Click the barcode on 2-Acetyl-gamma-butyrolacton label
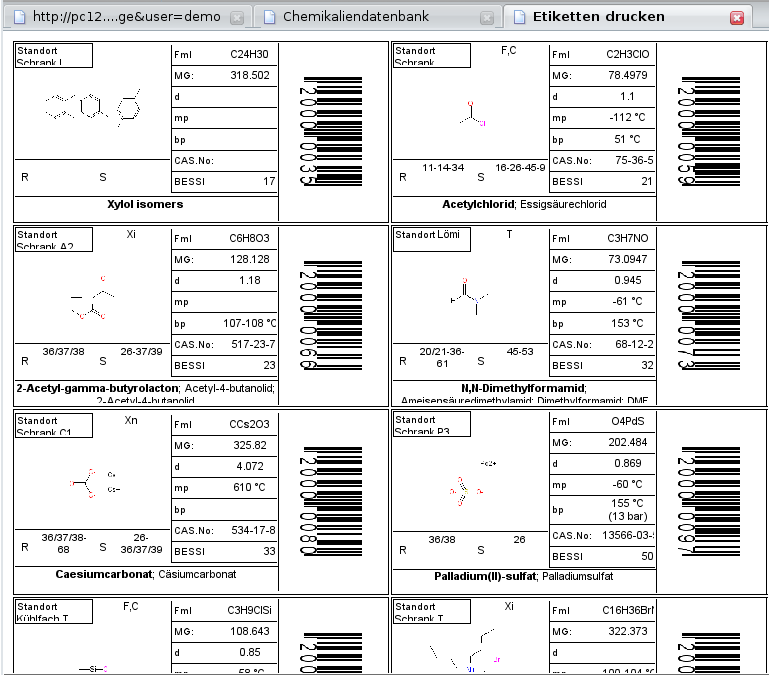Image resolution: width=769 pixels, height=675 pixels. pyautogui.click(x=331, y=315)
